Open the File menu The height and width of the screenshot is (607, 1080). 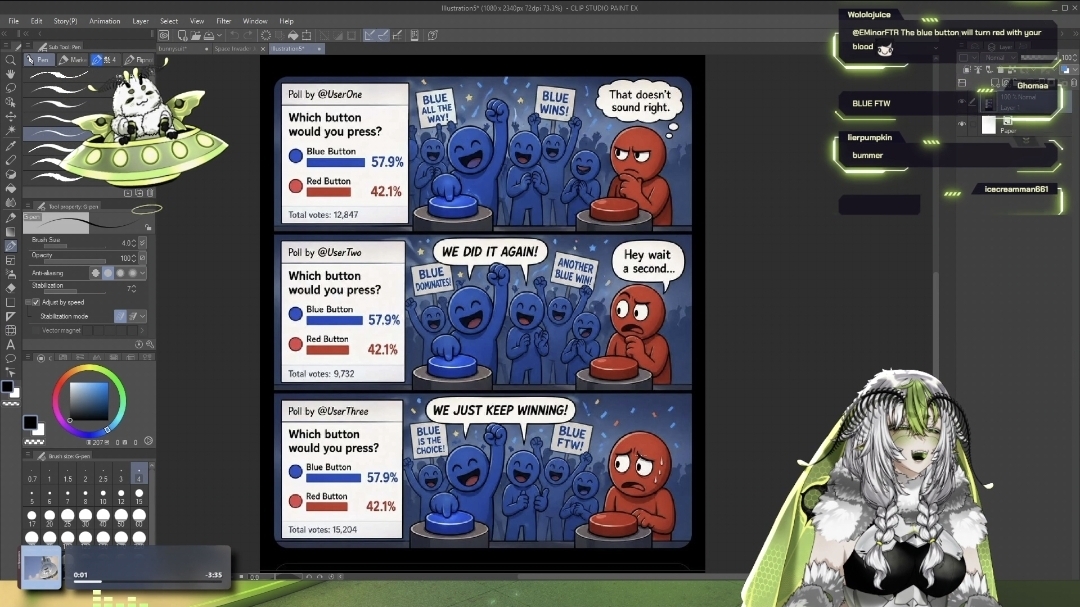pos(13,21)
